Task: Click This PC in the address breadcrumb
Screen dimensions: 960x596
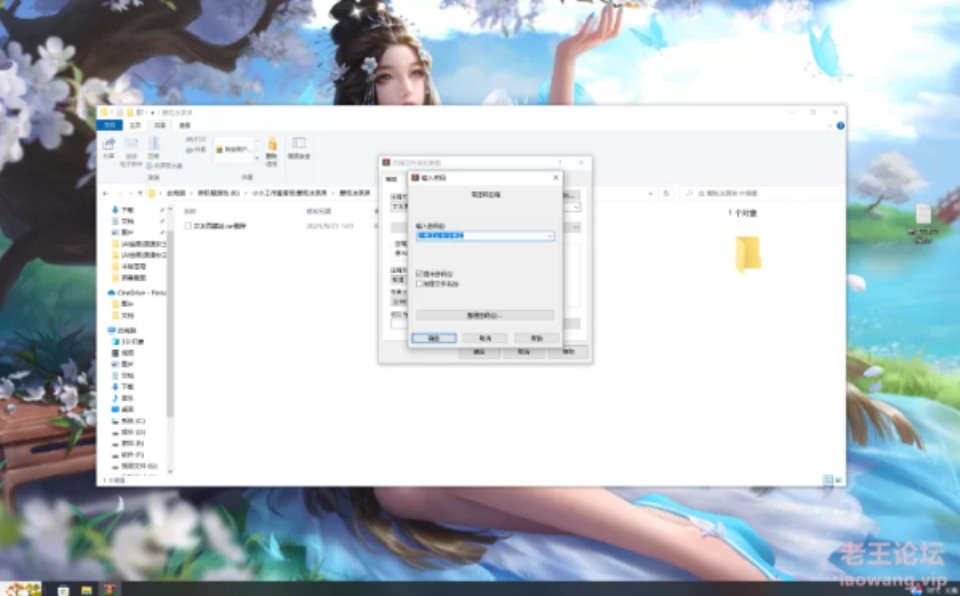Action: pos(176,193)
